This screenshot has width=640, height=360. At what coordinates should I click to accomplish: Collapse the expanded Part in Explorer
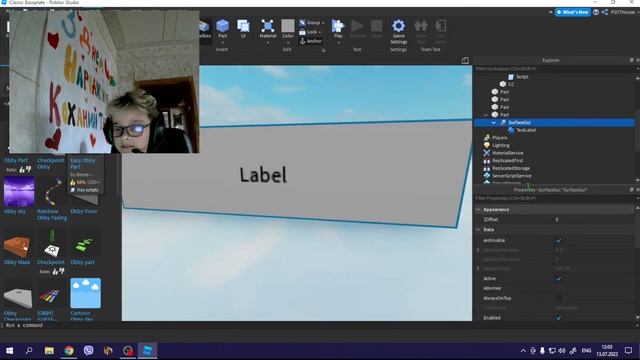point(486,115)
